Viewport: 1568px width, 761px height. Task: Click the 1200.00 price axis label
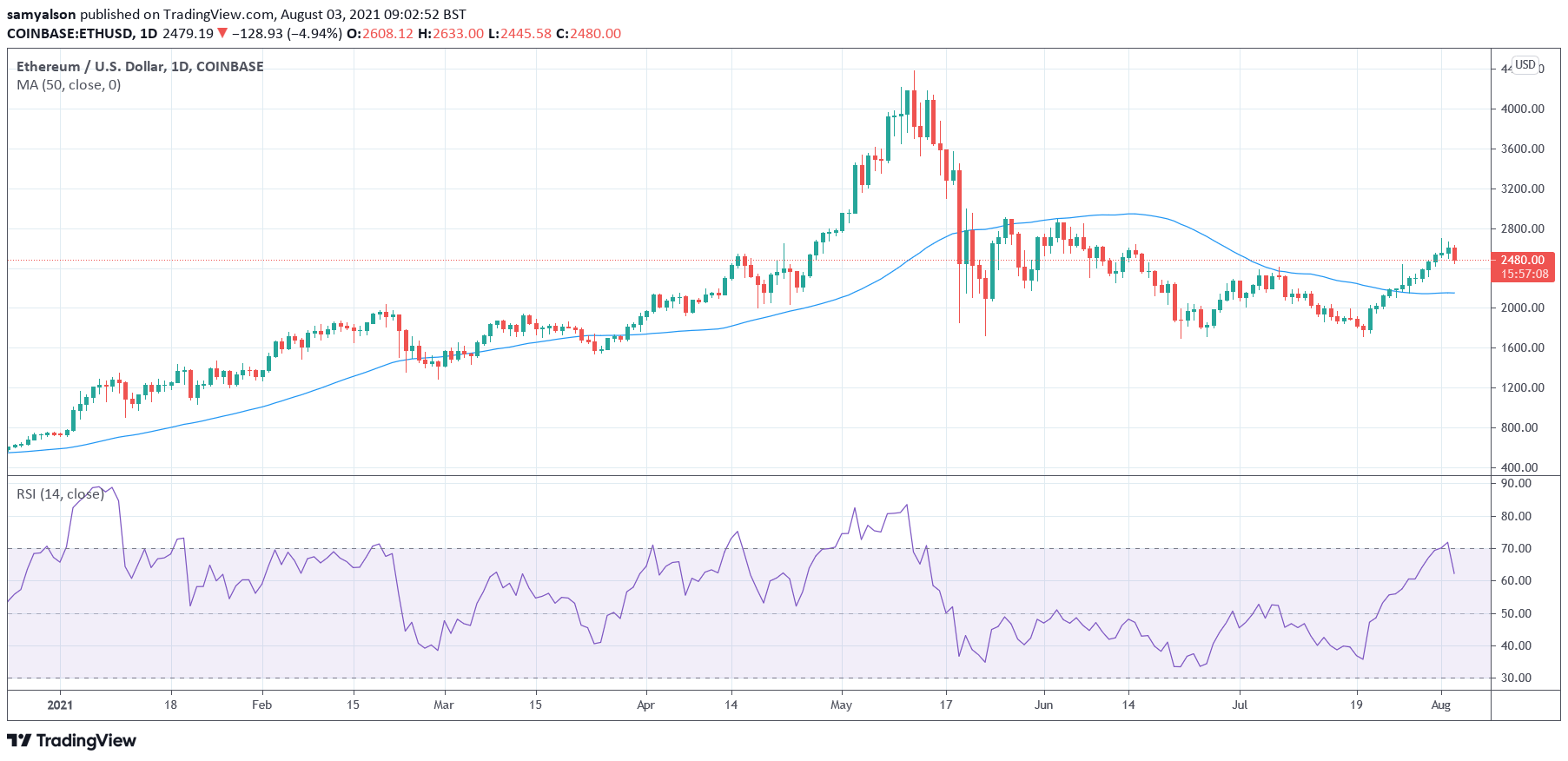coord(1523,387)
